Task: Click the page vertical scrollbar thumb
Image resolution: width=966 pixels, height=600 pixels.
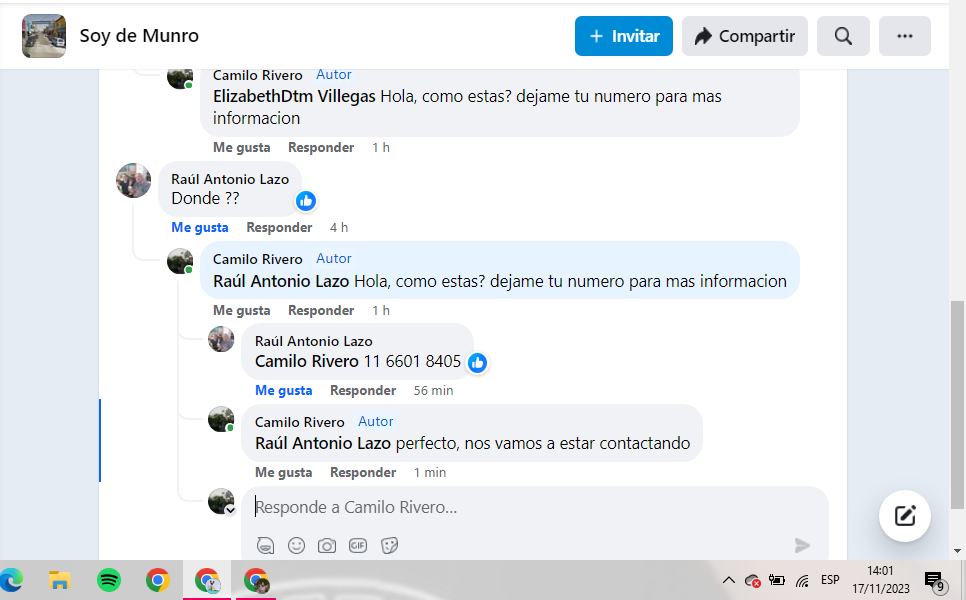Action: pos(957,405)
